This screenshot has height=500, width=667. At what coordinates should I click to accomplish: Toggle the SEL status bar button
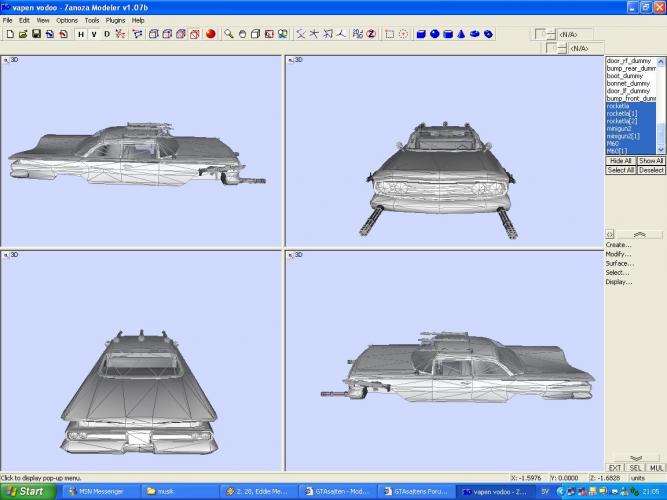pos(636,467)
